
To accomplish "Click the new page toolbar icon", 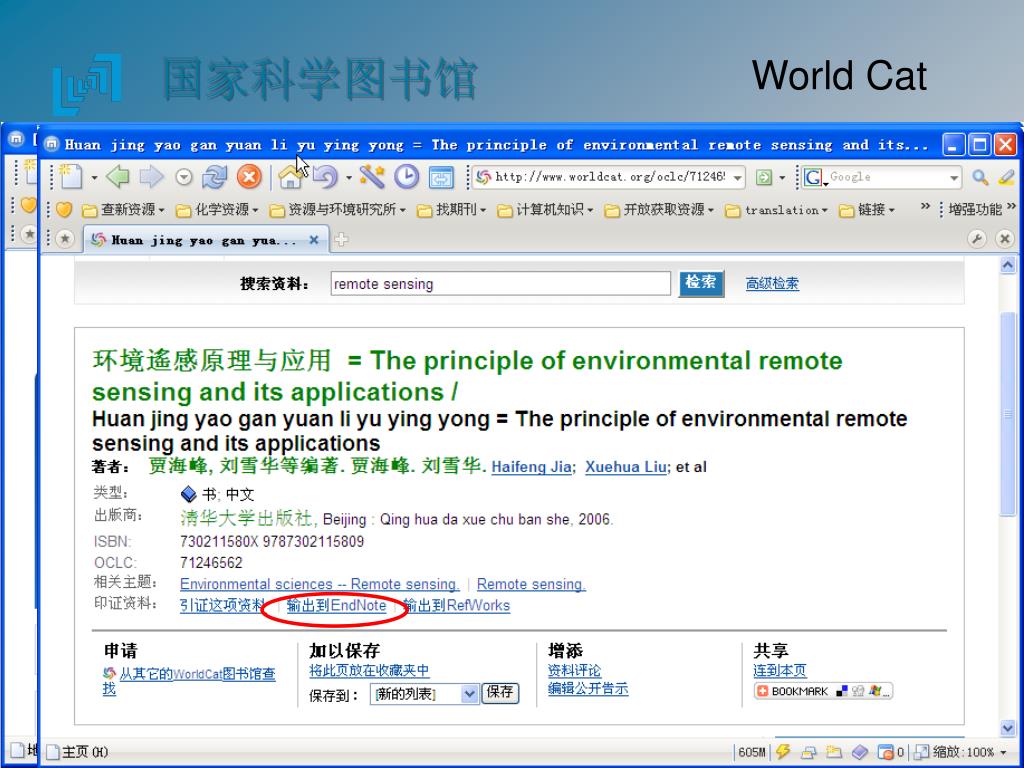I will click(x=71, y=176).
